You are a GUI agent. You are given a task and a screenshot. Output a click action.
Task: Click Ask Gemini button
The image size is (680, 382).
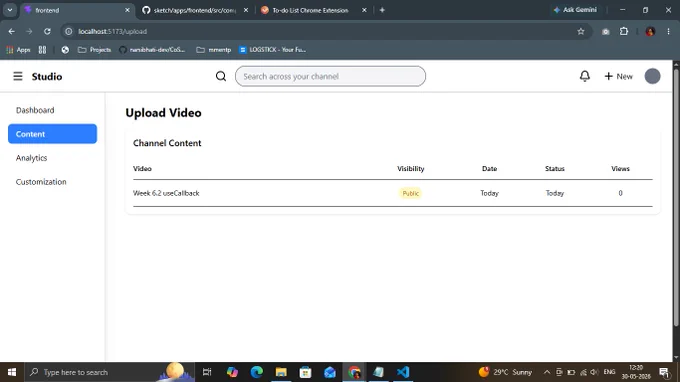[x=575, y=10]
